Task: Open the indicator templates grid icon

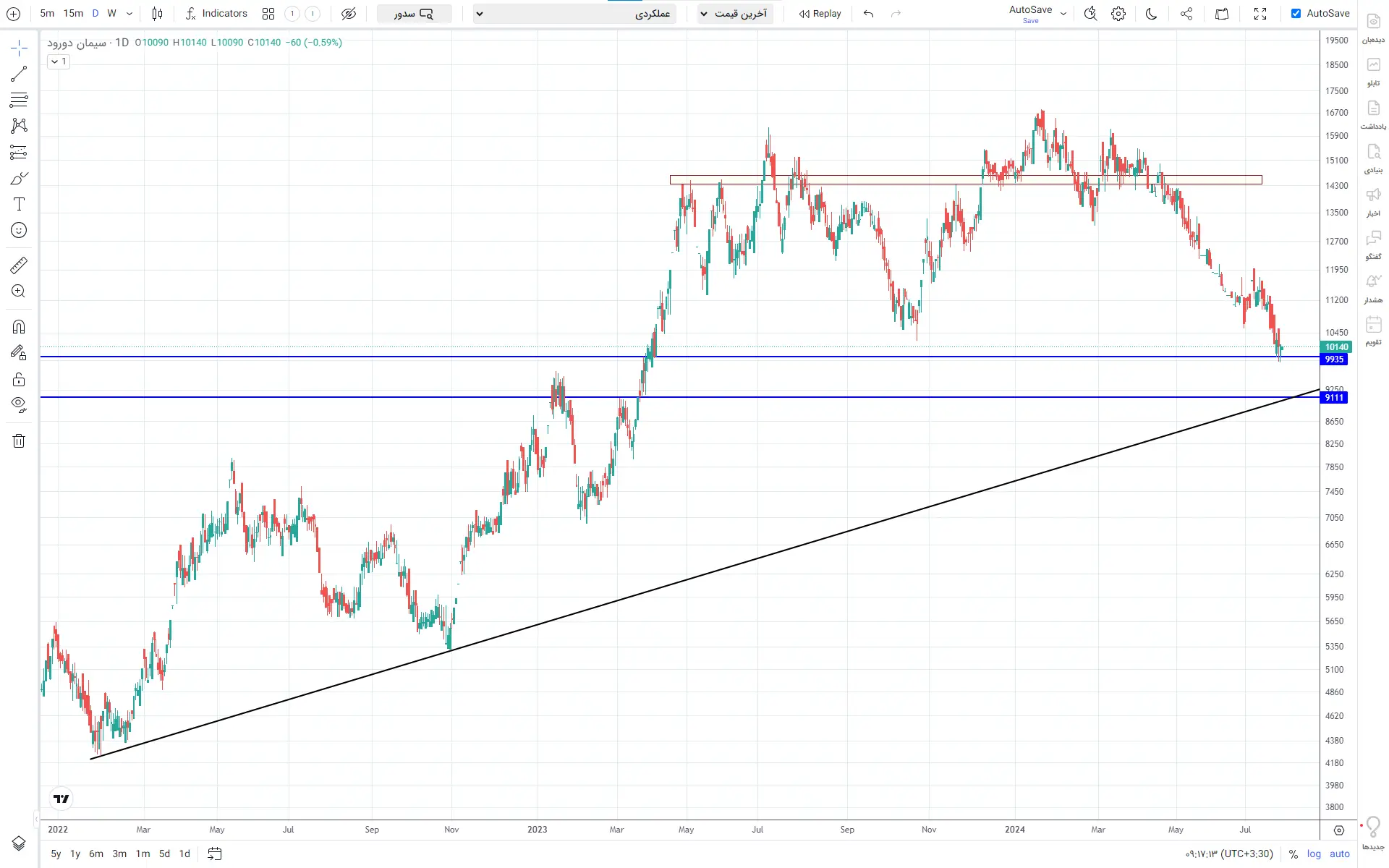Action: [268, 14]
